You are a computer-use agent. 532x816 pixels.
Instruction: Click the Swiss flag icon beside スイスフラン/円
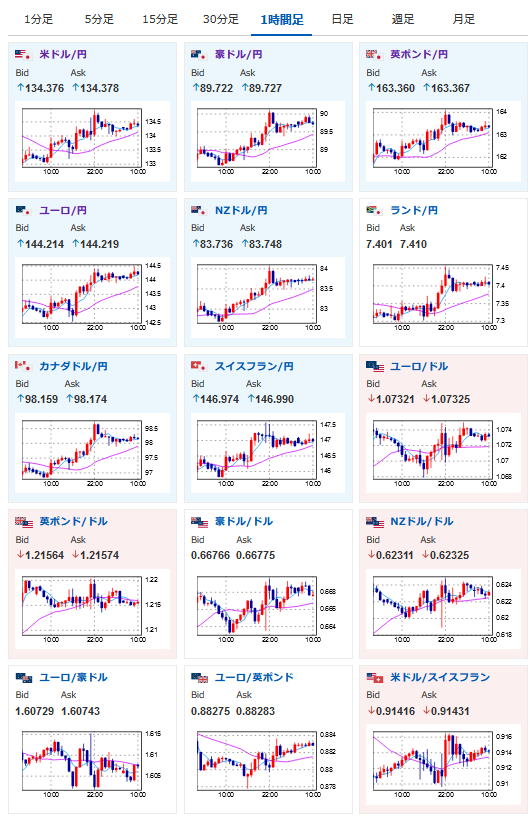199,366
